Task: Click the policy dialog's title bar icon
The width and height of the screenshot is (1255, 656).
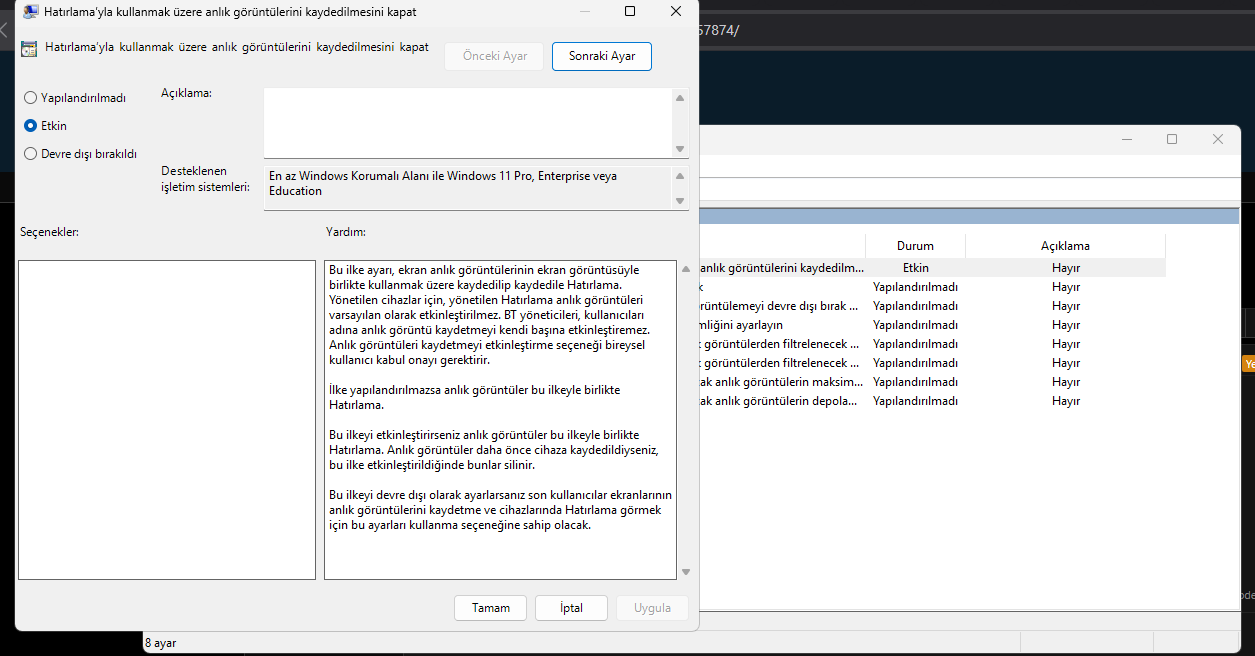Action: click(x=30, y=12)
